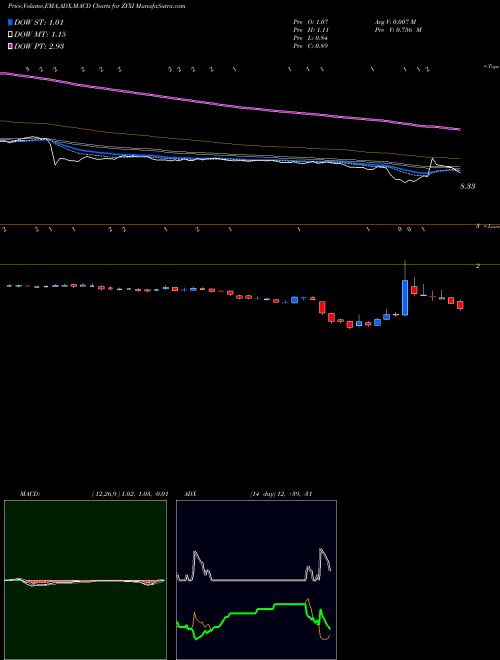The width and height of the screenshot is (500, 660).
Task: Click the ADX panel heading label
Action: pyautogui.click(x=191, y=494)
